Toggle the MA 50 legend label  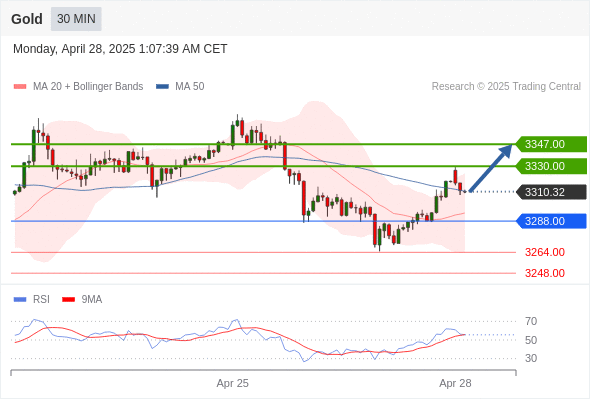click(190, 87)
